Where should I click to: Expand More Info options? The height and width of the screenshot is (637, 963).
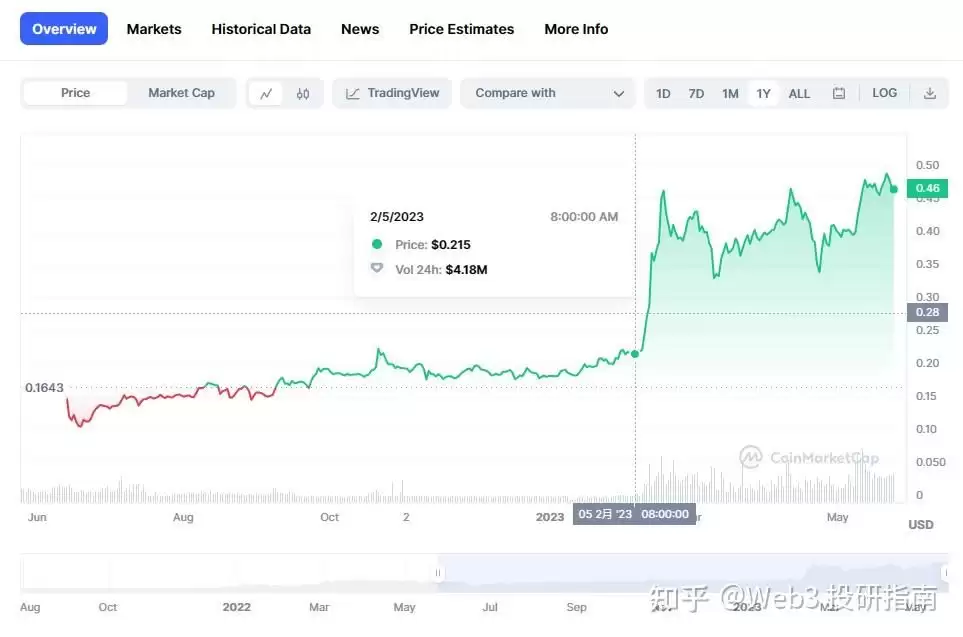point(576,29)
